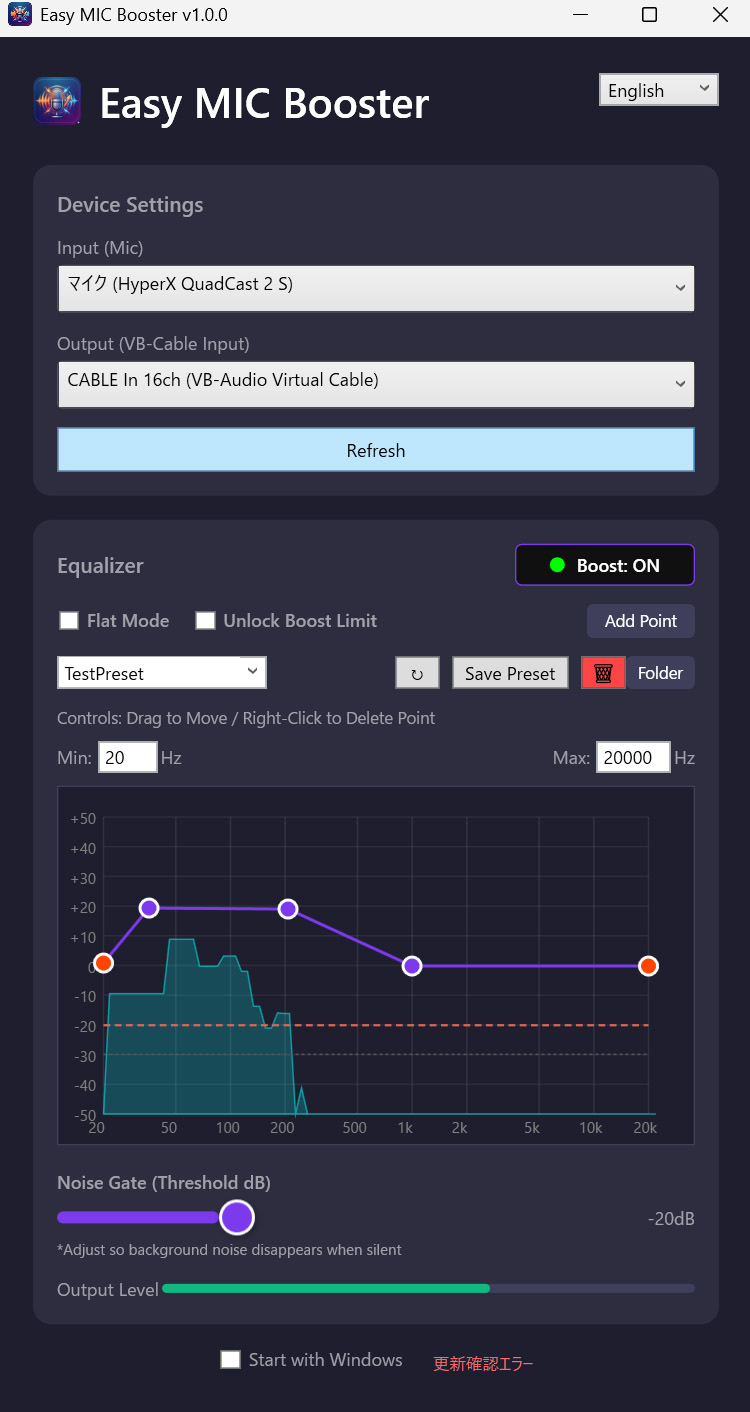Select the purple EQ point near 200 Hz

click(288, 909)
